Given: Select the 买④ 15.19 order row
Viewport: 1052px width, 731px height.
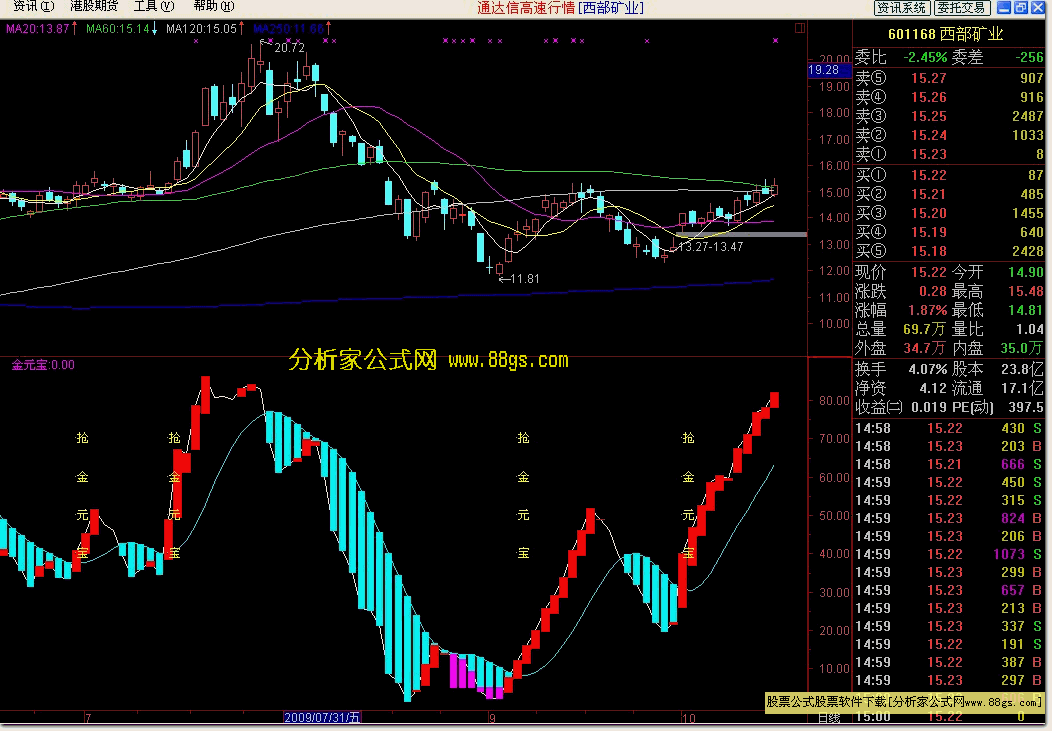Looking at the screenshot, I should (x=949, y=232).
